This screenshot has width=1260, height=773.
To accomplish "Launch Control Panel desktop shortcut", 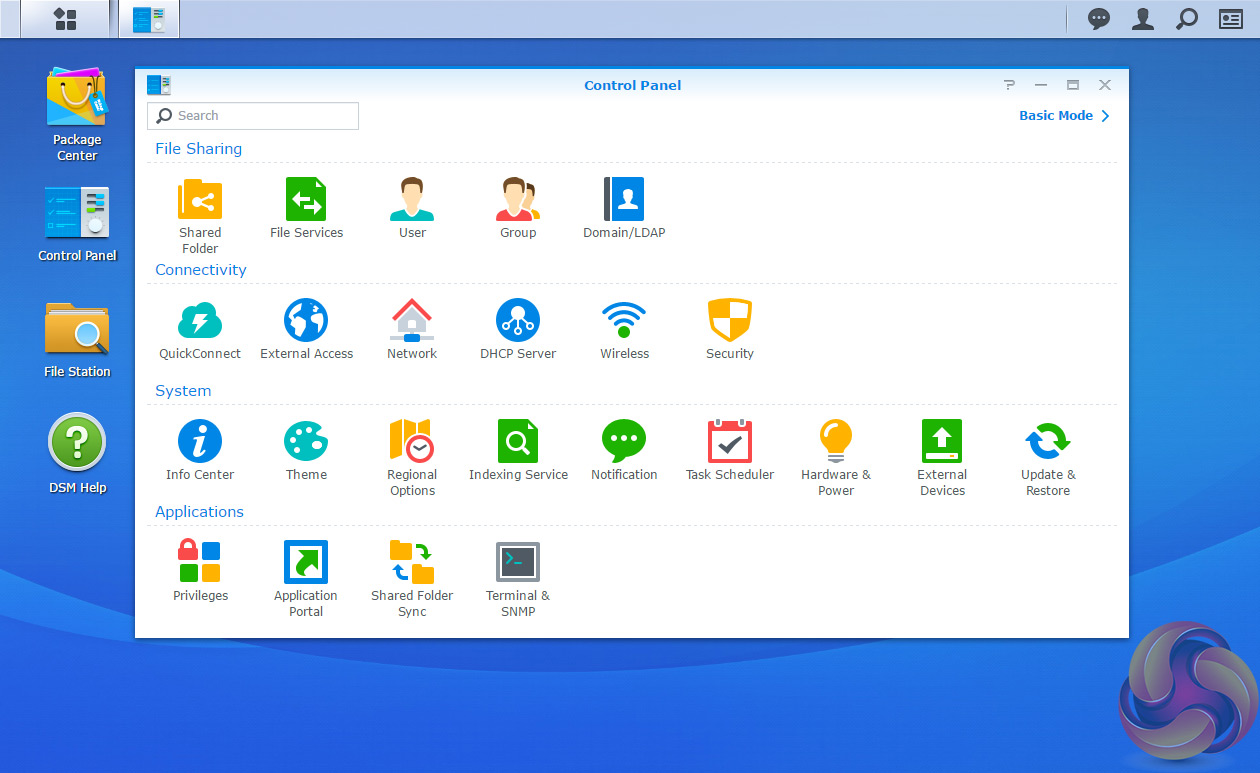I will pos(77,224).
